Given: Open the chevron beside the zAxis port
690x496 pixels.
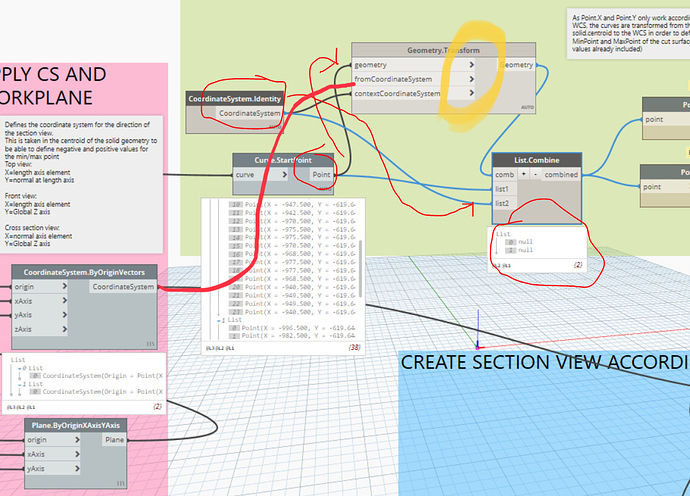Looking at the screenshot, I should pos(64,329).
